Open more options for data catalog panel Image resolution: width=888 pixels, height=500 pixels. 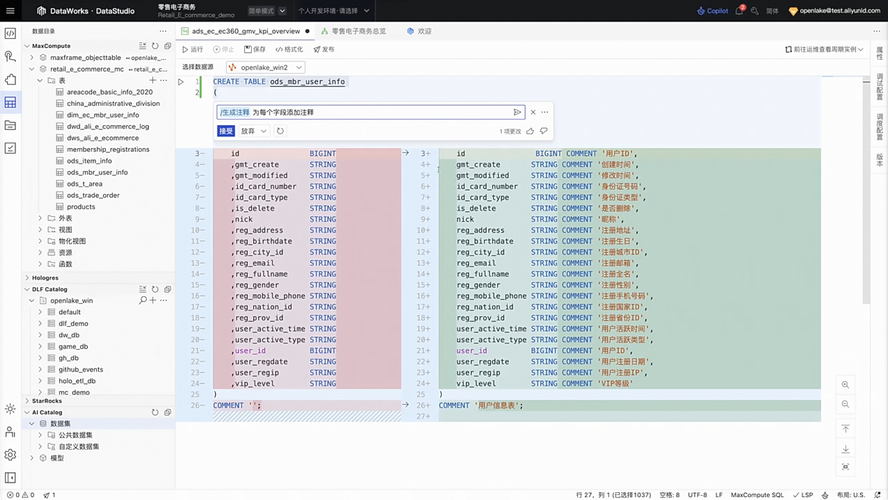[x=163, y=31]
